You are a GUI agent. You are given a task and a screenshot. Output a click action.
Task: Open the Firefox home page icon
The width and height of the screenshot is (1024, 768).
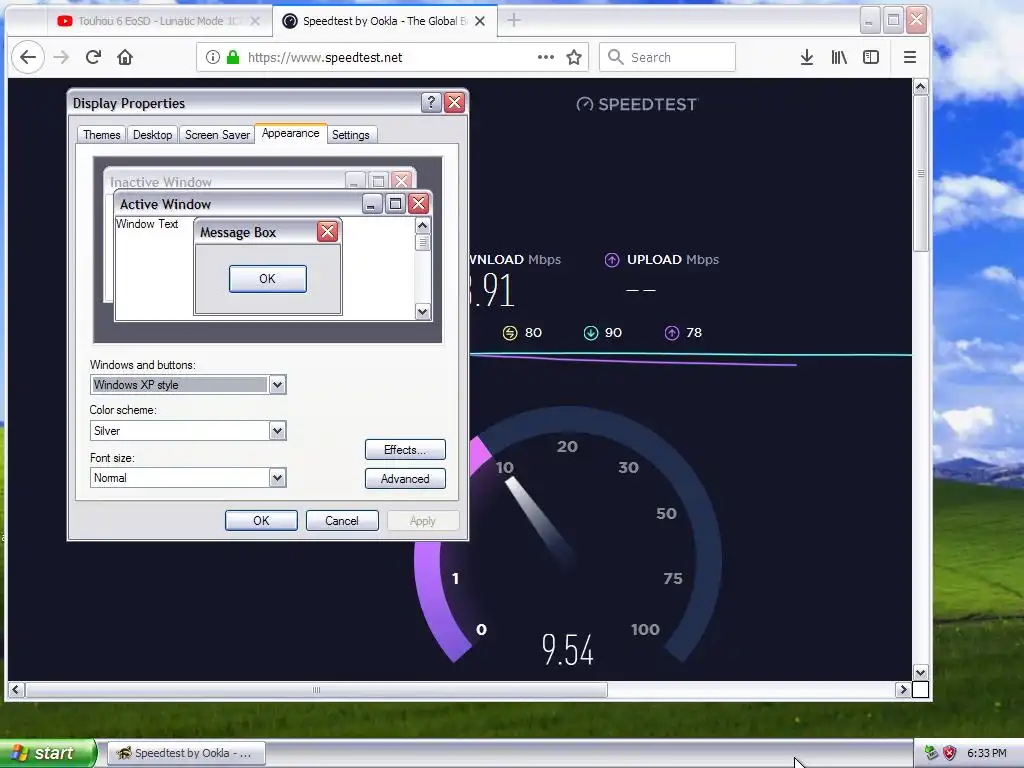click(125, 57)
